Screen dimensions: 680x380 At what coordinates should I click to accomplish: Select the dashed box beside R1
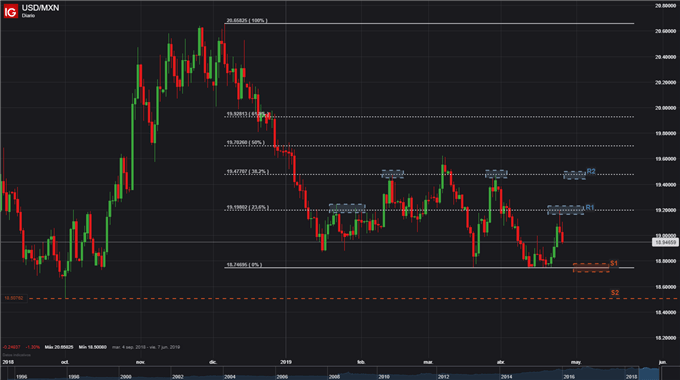pyautogui.click(x=566, y=210)
